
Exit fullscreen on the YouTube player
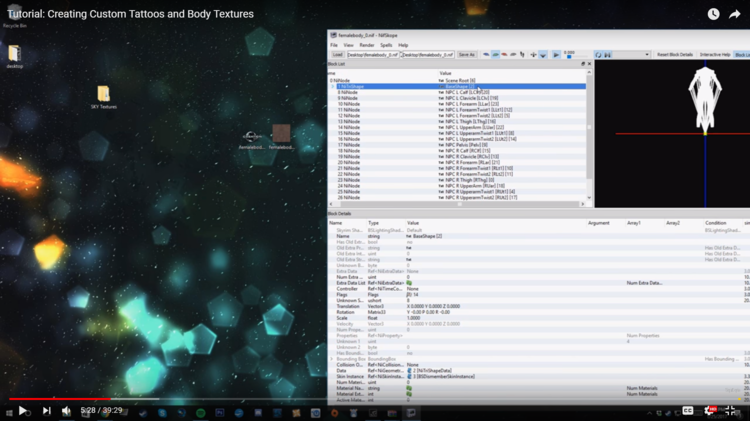click(730, 410)
